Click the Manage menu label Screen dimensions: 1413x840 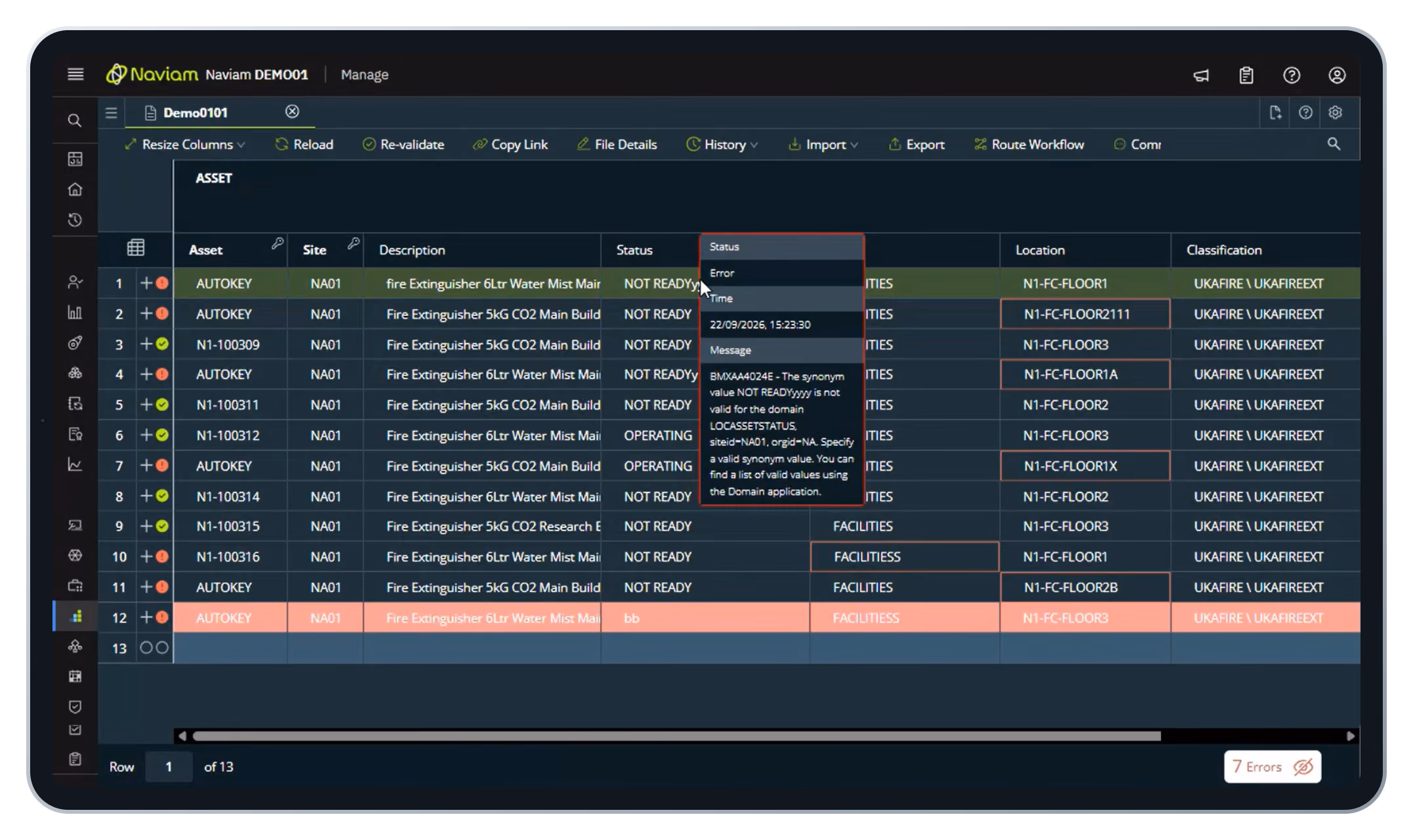click(365, 75)
